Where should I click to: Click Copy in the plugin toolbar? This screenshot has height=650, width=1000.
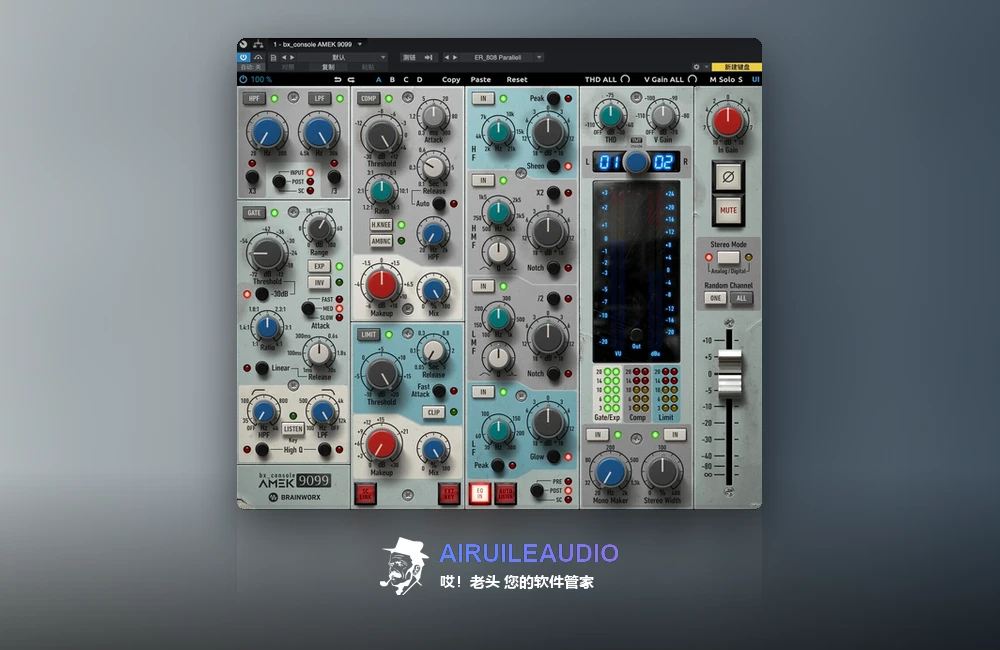[x=451, y=80]
